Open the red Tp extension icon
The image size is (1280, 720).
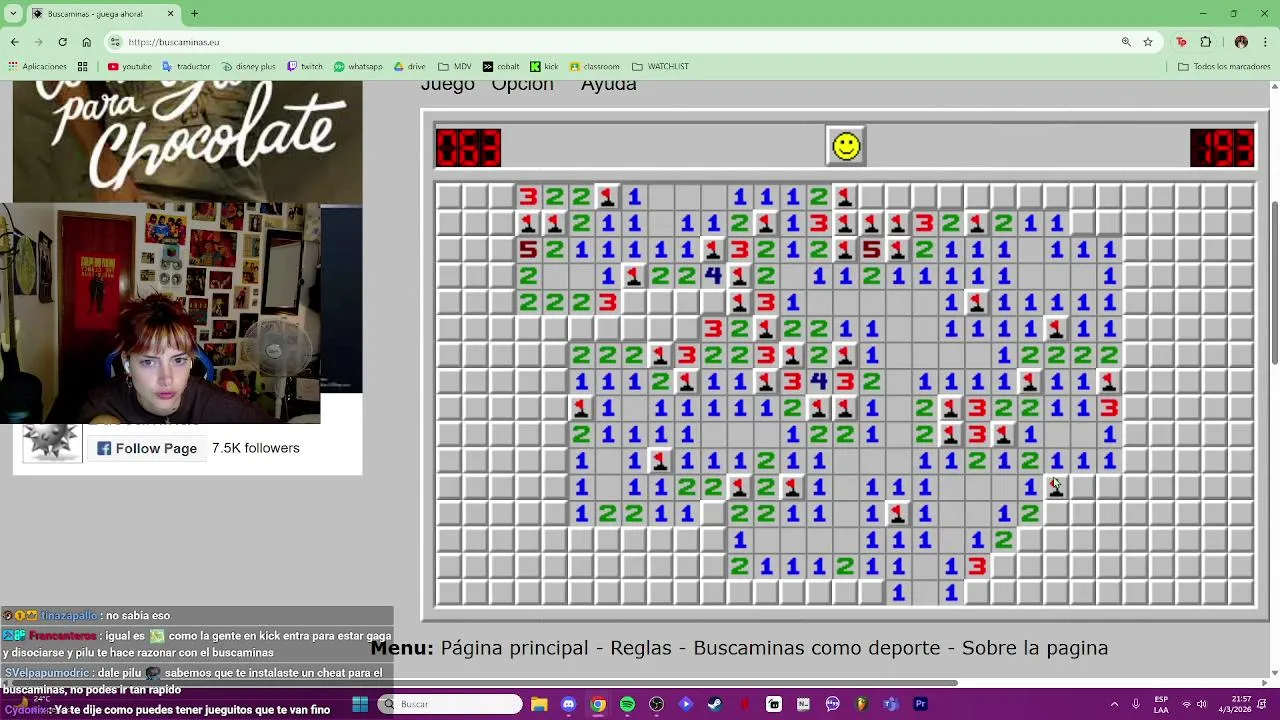click(1181, 42)
